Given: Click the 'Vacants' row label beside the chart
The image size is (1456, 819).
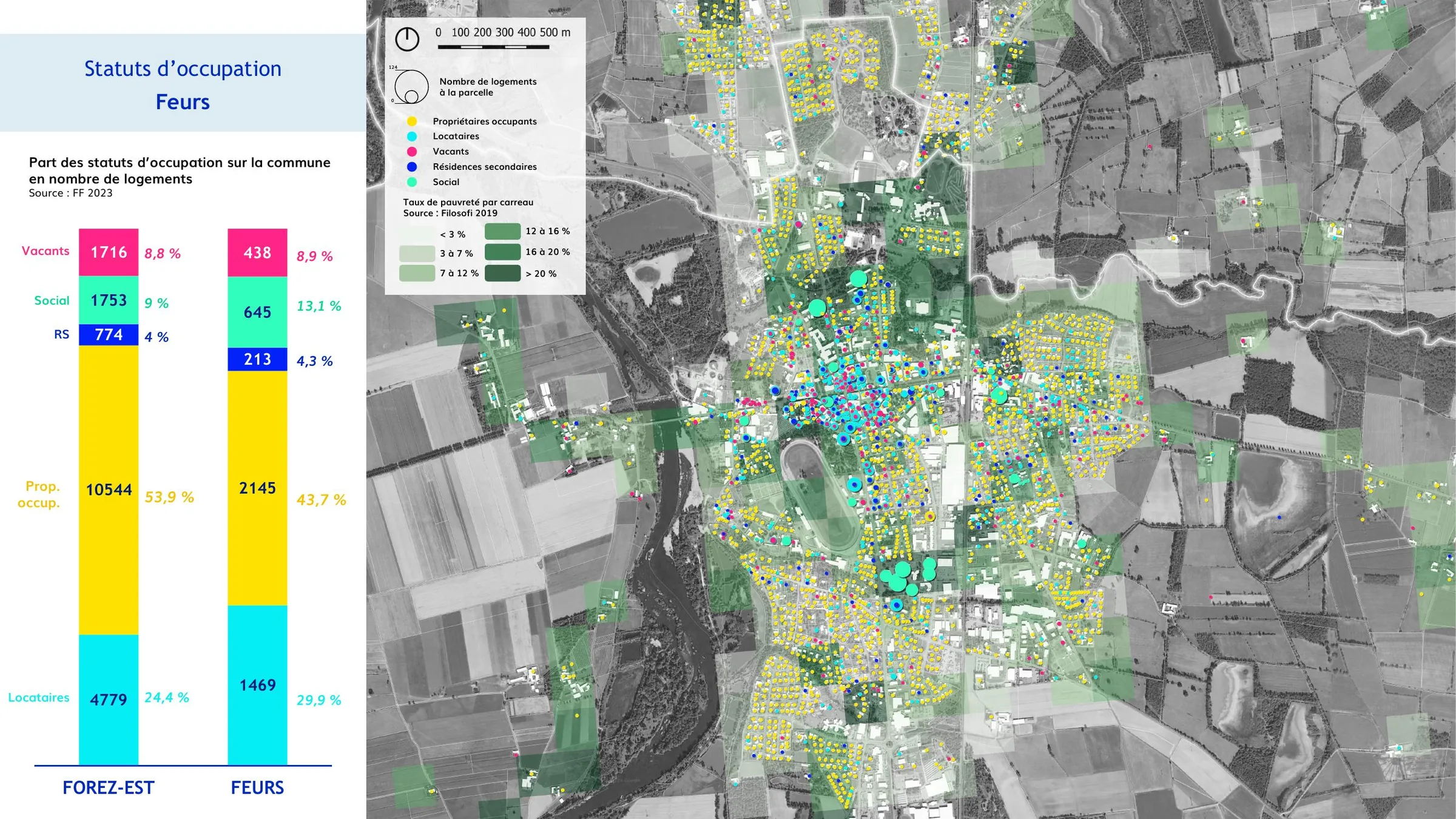Looking at the screenshot, I should (x=45, y=251).
